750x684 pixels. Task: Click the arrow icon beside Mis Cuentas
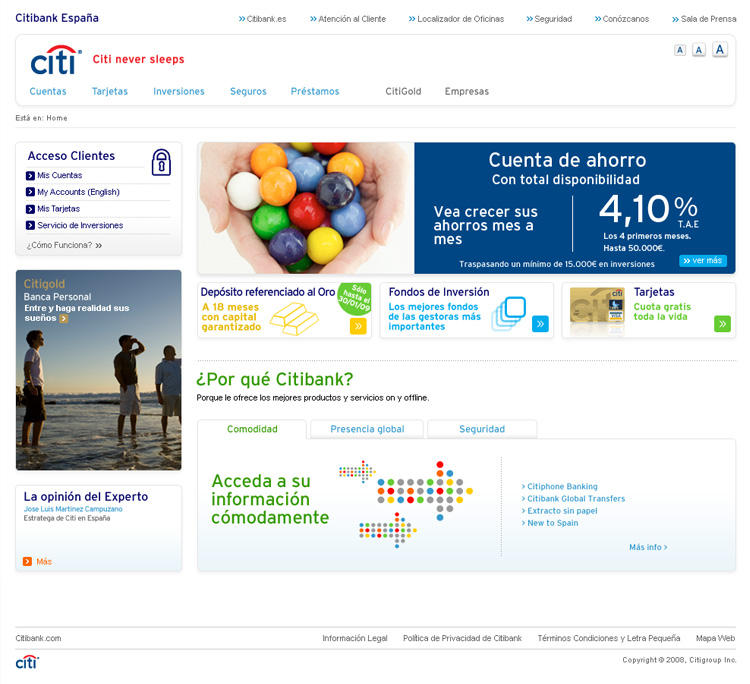(x=30, y=176)
